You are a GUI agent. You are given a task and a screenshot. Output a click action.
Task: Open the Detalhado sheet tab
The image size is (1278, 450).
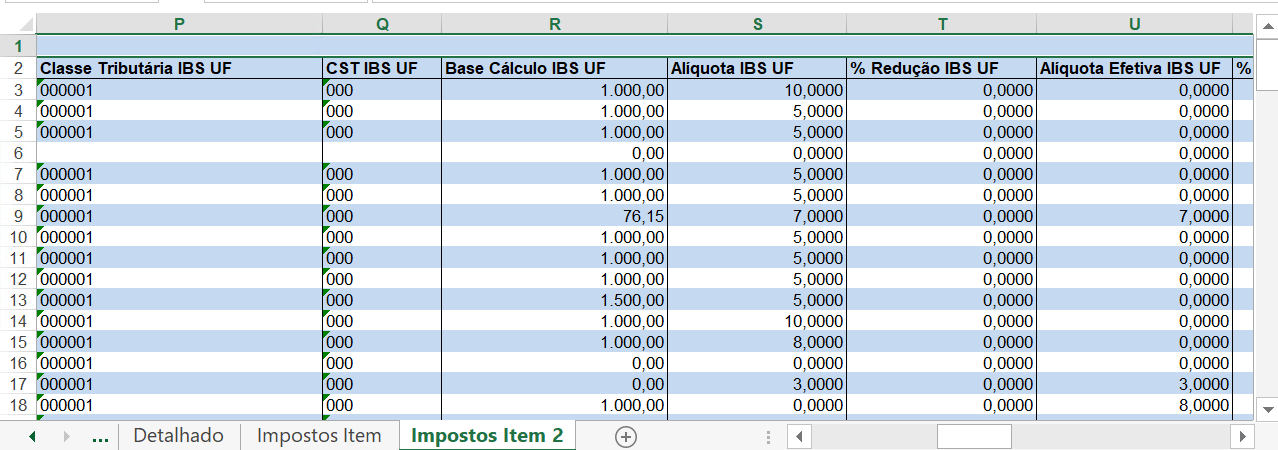click(x=178, y=436)
